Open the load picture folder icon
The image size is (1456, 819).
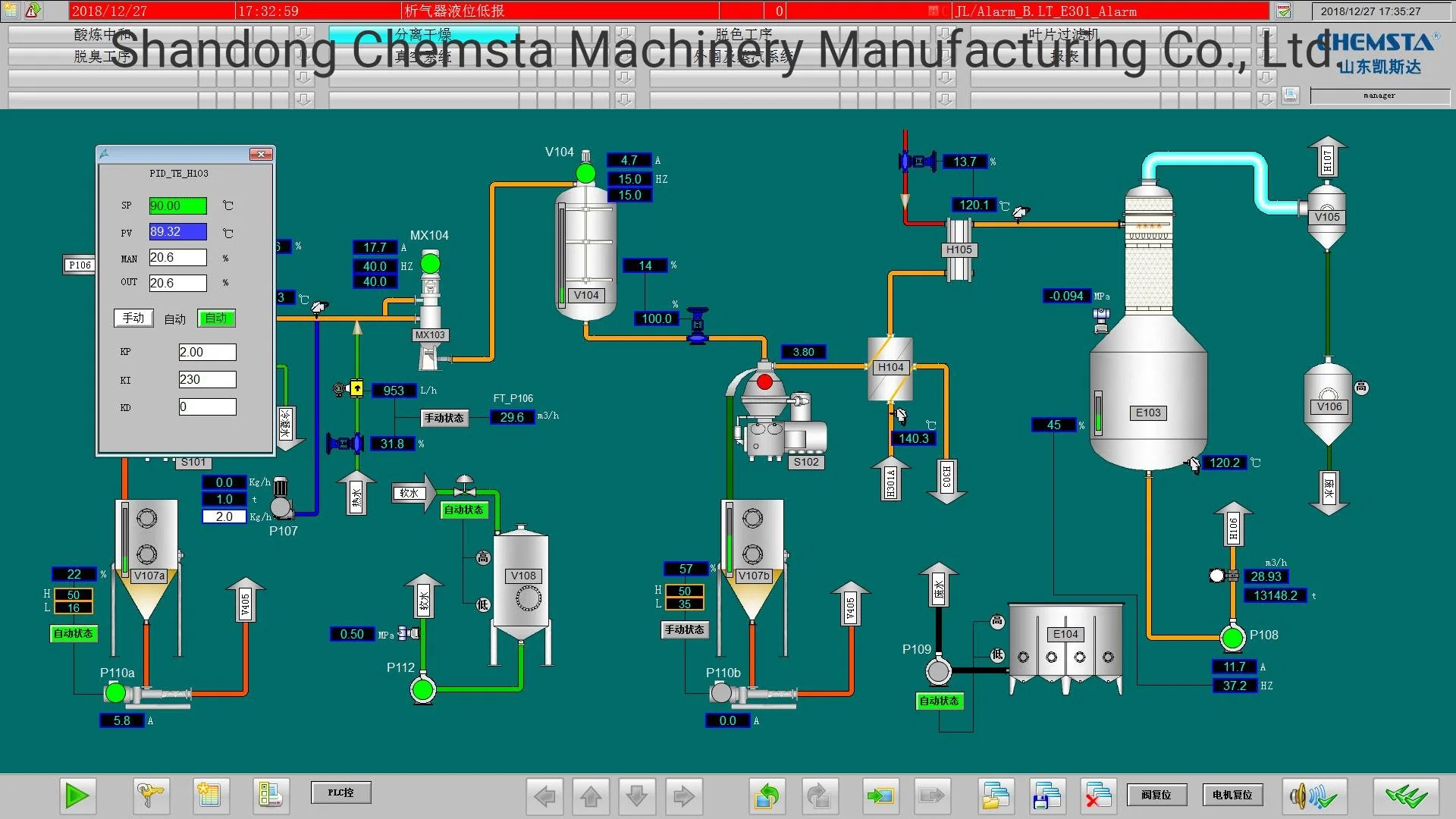(x=996, y=796)
